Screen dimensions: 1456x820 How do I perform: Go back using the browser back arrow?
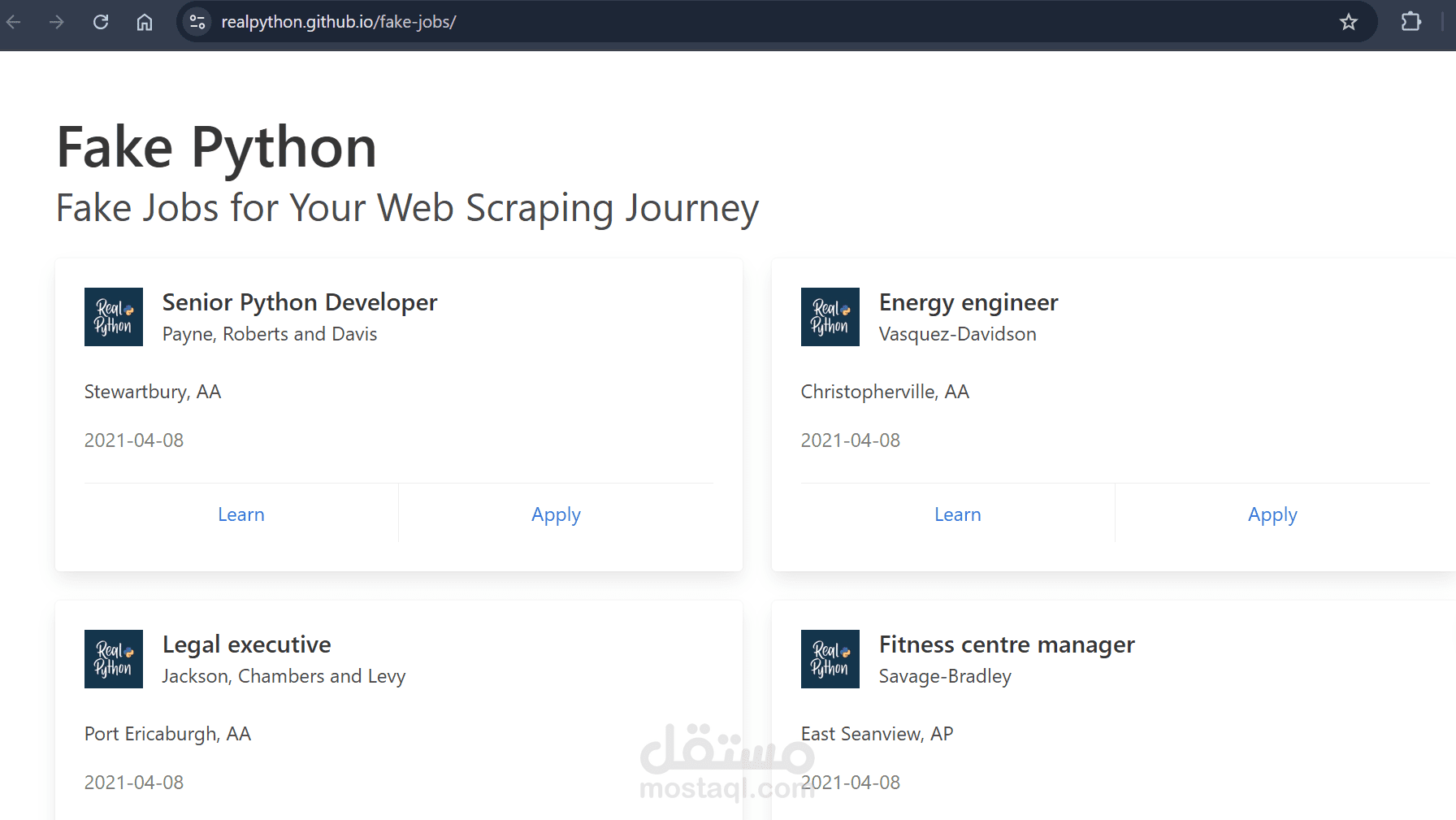coord(14,22)
